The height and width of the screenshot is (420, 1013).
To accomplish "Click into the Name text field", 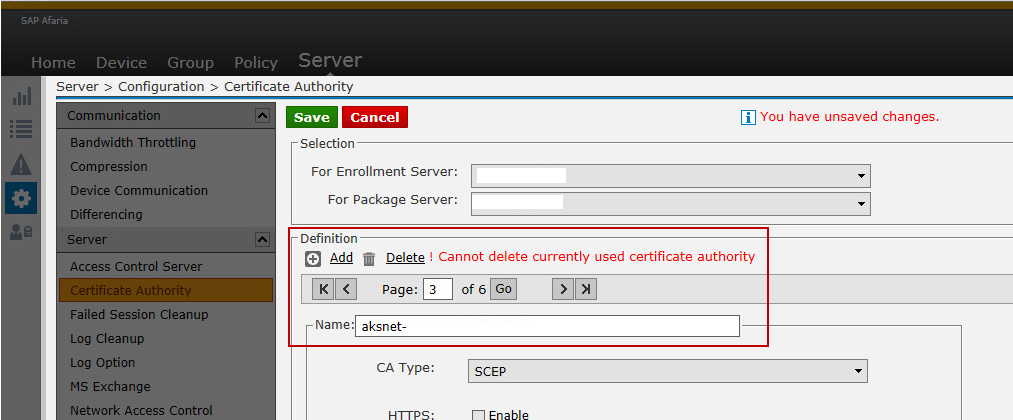I will pyautogui.click(x=547, y=326).
